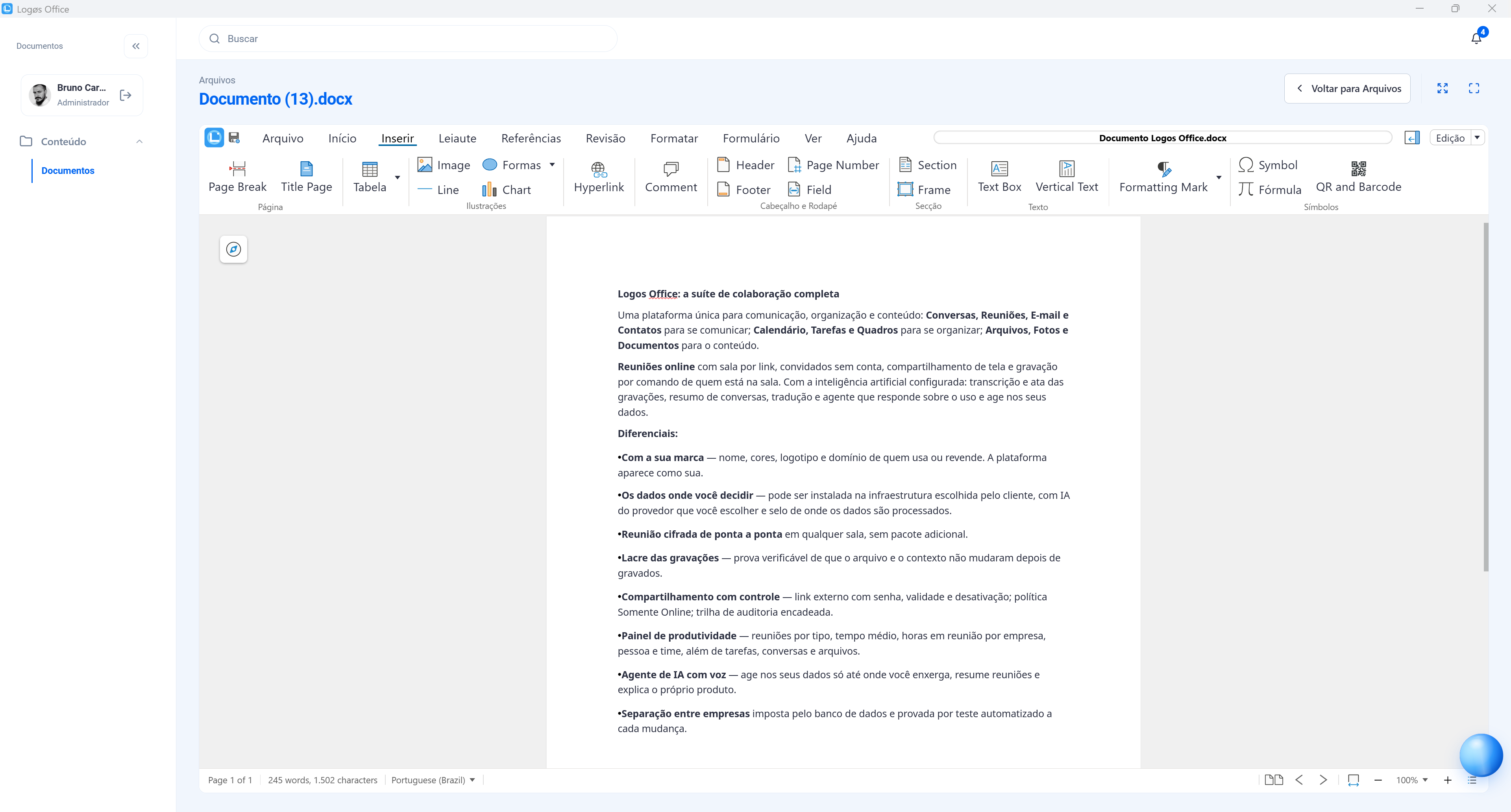
Task: Insert a Title Page
Action: [306, 177]
